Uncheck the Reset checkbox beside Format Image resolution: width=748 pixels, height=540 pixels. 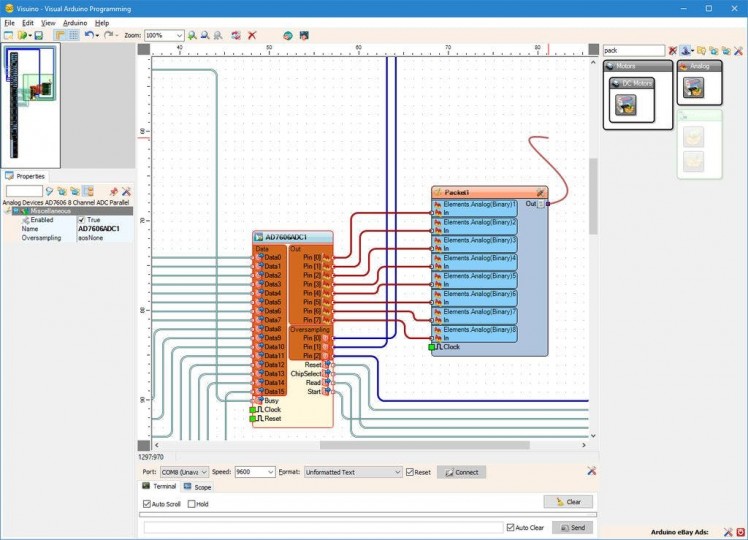tap(410, 472)
